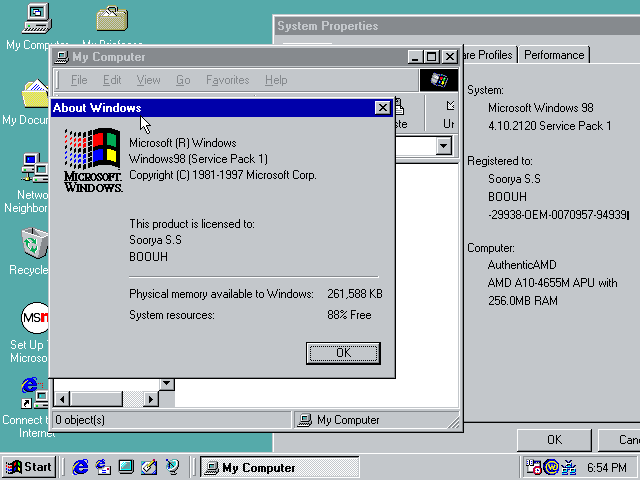This screenshot has width=640, height=480.
Task: Click the 6:54 PM taskbar clock
Action: [x=607, y=467]
